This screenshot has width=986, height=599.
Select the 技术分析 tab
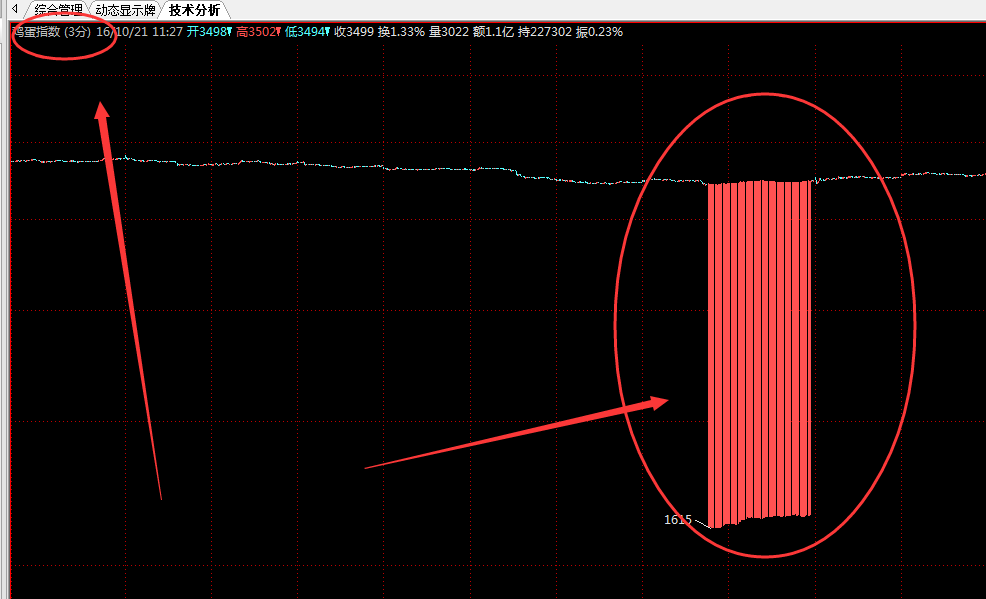point(194,10)
